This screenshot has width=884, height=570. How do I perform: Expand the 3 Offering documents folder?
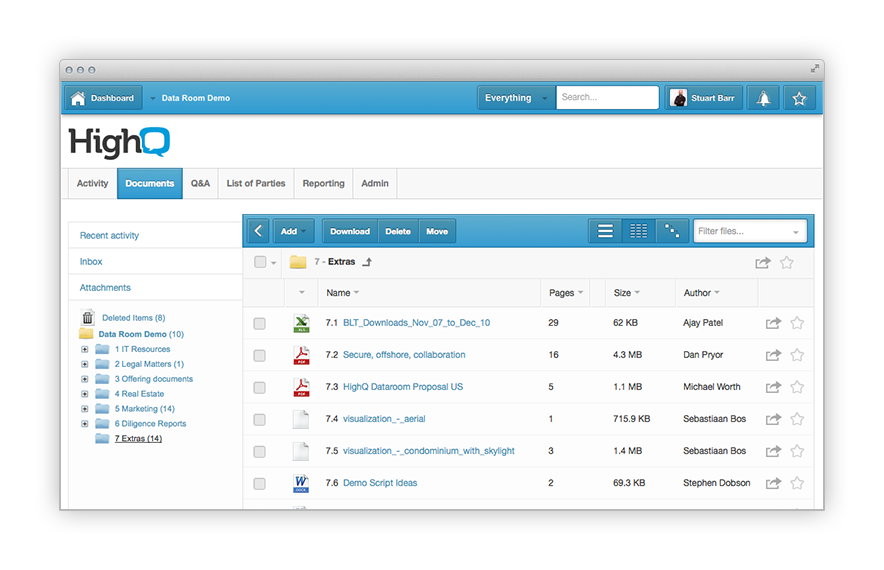tap(85, 379)
